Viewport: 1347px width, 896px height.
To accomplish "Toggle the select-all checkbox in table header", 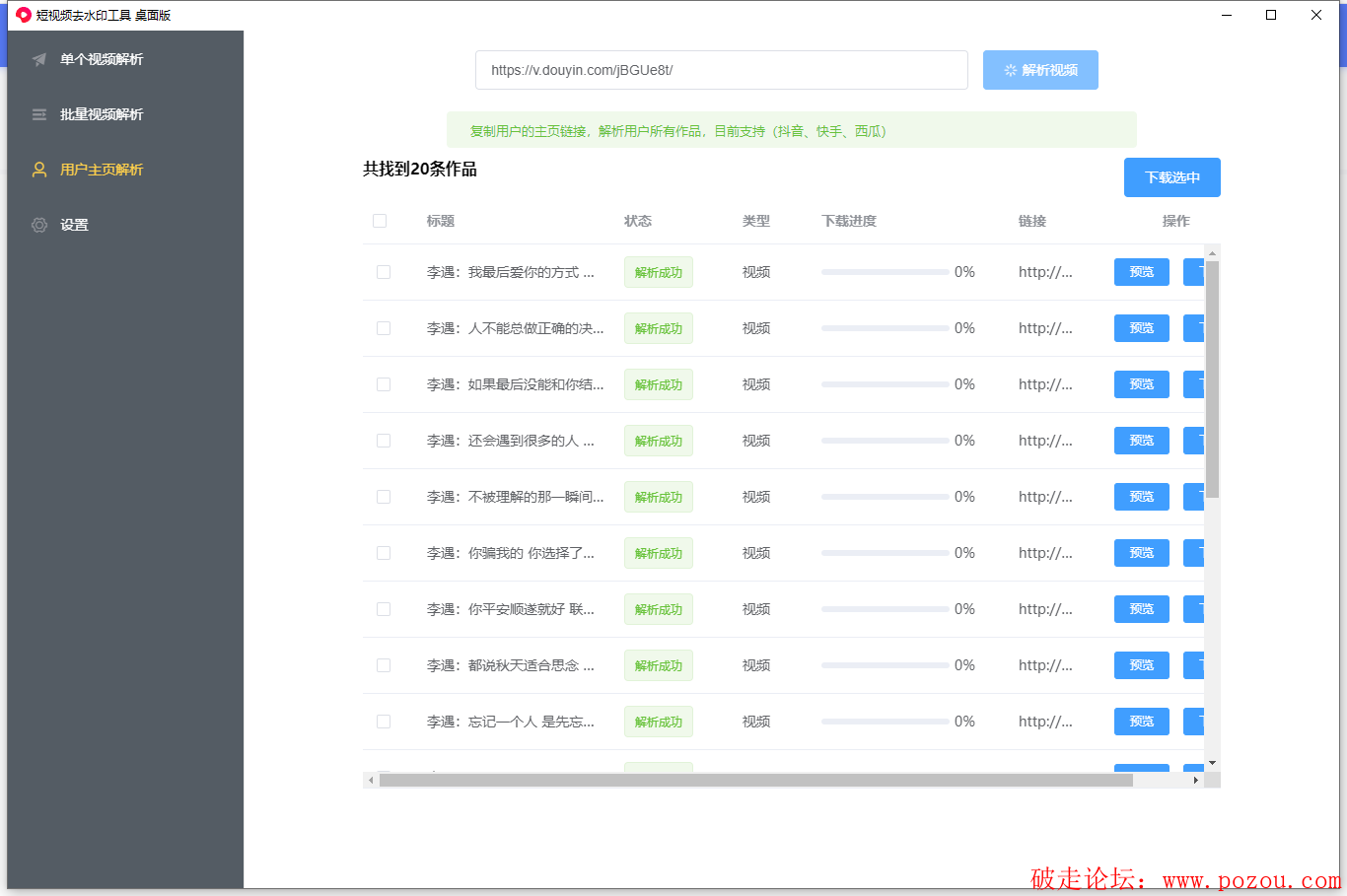I will pyautogui.click(x=380, y=221).
